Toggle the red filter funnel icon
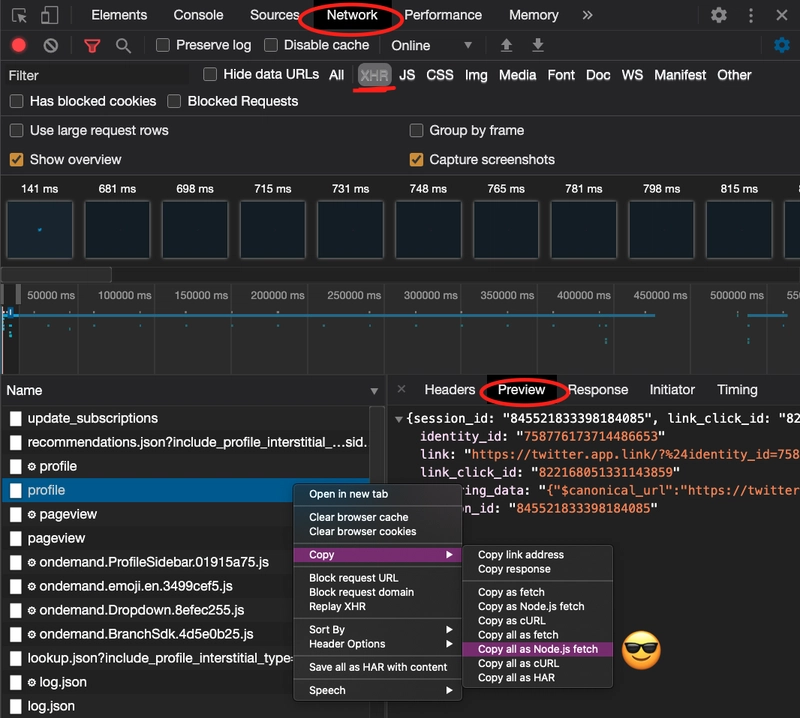800x718 pixels. (92, 46)
